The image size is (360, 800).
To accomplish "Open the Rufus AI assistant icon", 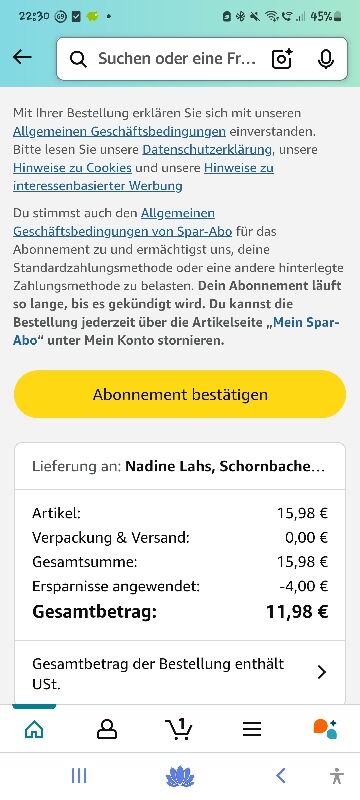I will tap(325, 729).
